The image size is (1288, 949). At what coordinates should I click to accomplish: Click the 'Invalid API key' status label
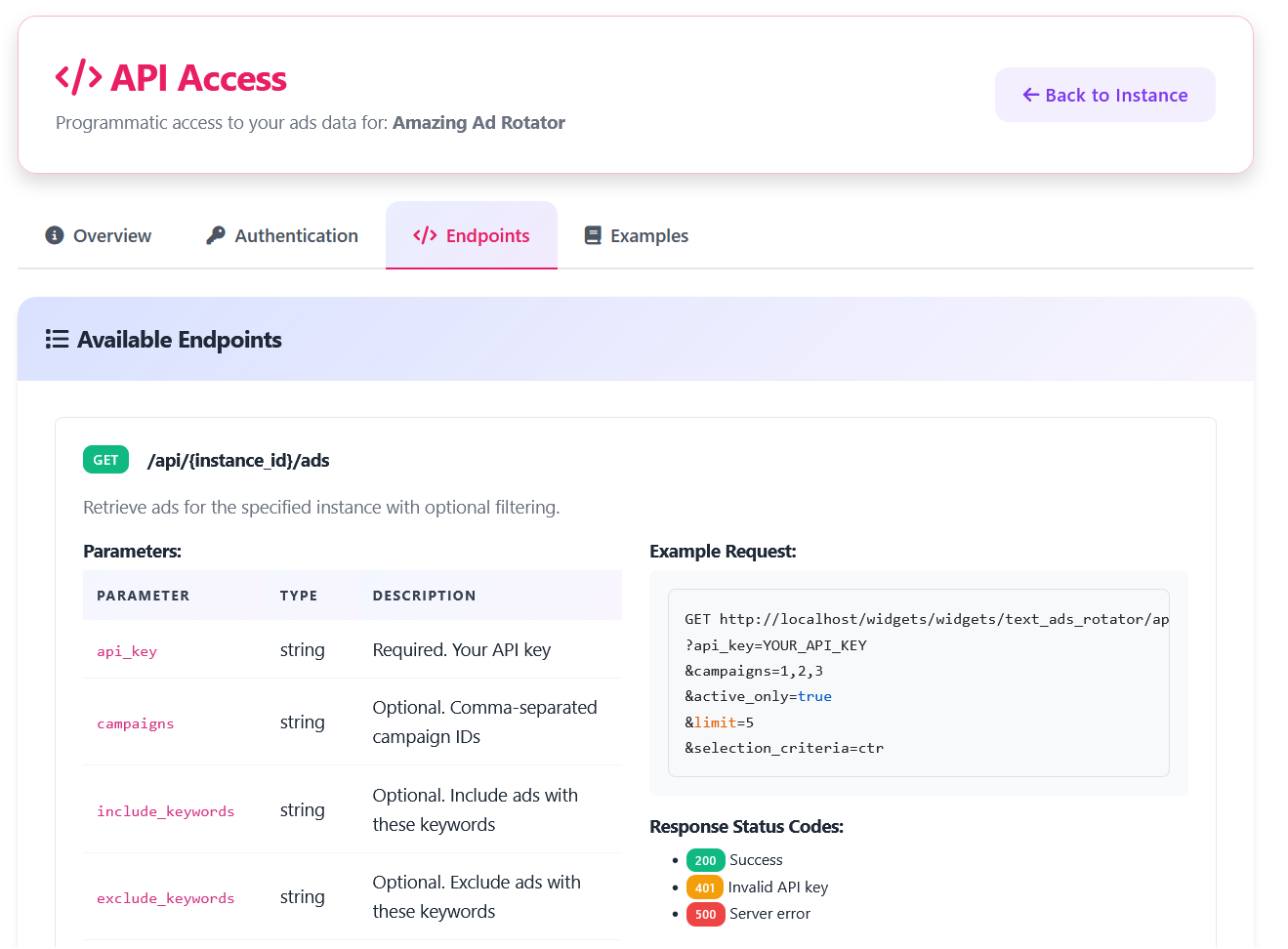coord(778,887)
